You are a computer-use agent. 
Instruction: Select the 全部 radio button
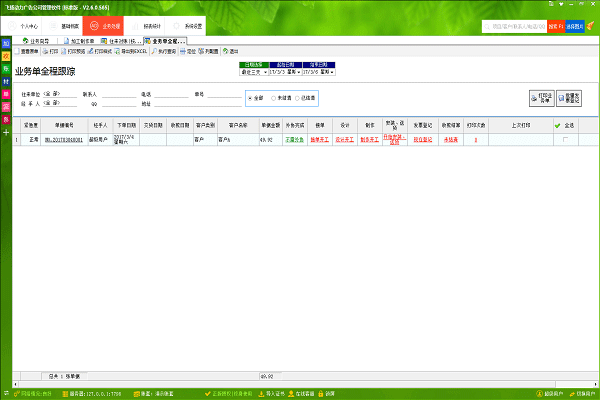[x=250, y=99]
